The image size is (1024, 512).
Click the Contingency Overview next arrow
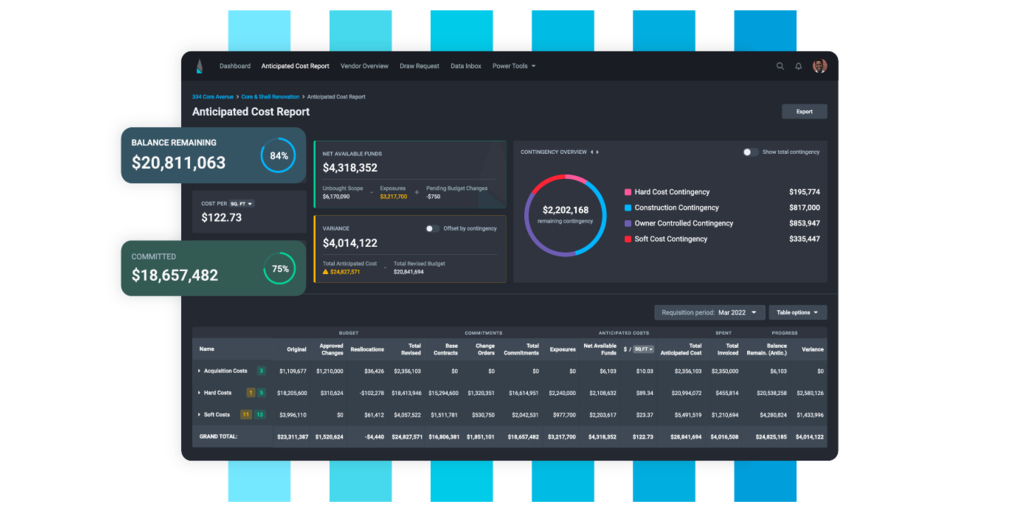click(x=597, y=152)
